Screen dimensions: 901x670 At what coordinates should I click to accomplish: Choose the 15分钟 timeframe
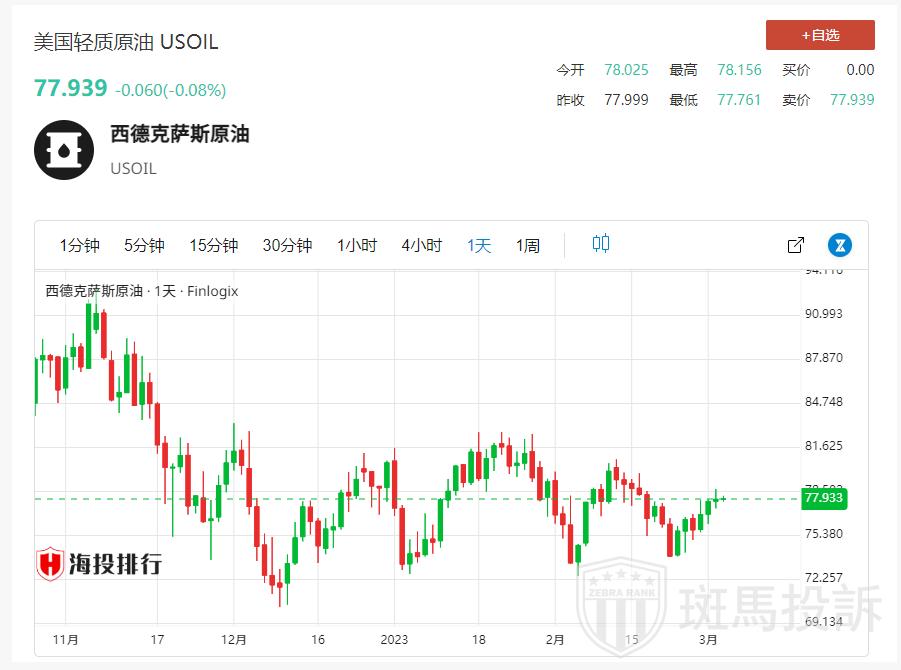(x=214, y=245)
